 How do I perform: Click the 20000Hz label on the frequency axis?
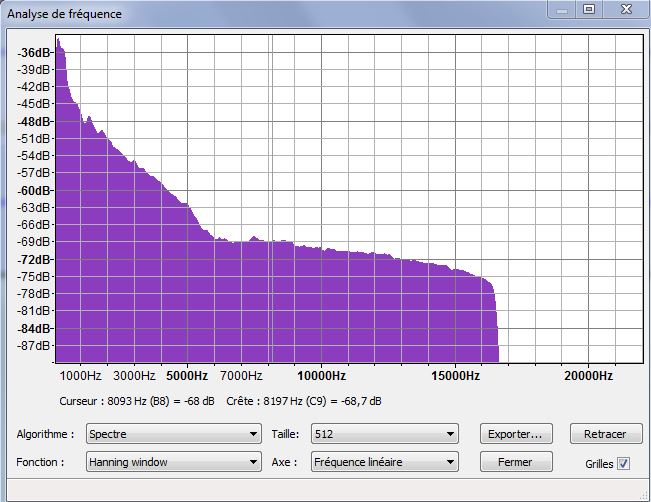point(587,376)
